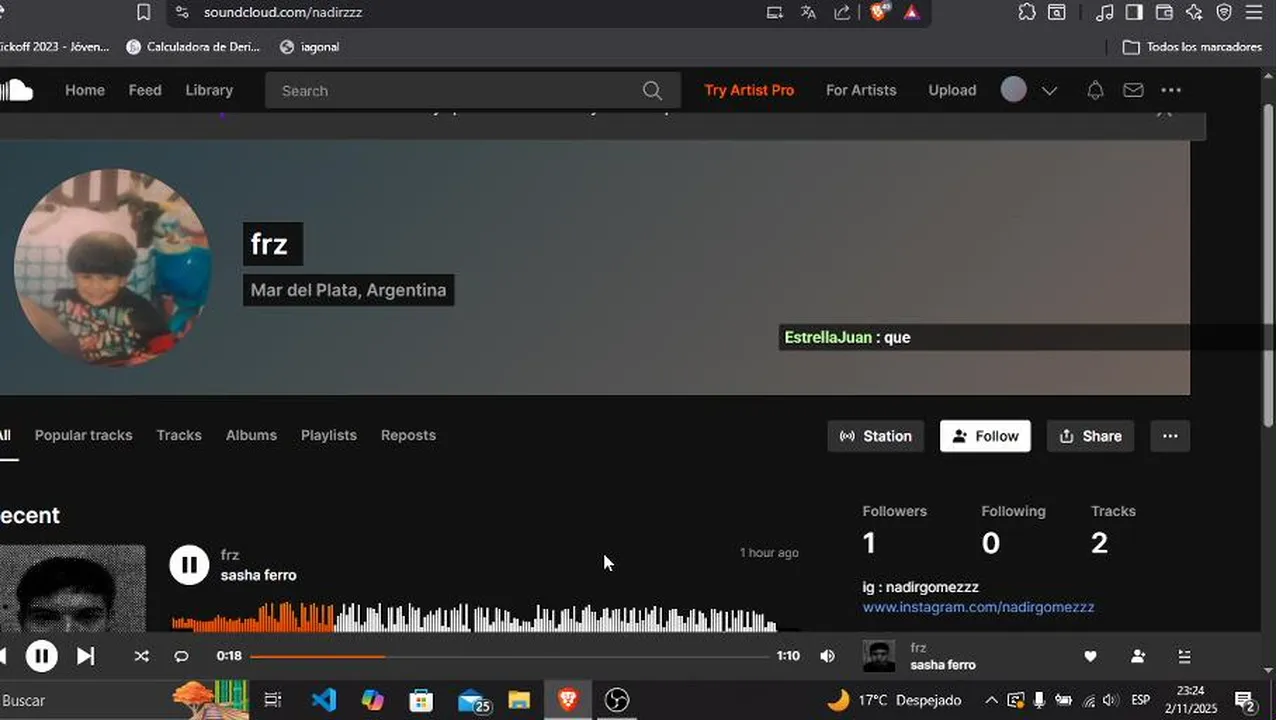This screenshot has height=720, width=1276.
Task: Show hidden system tray icons
Action: click(991, 700)
